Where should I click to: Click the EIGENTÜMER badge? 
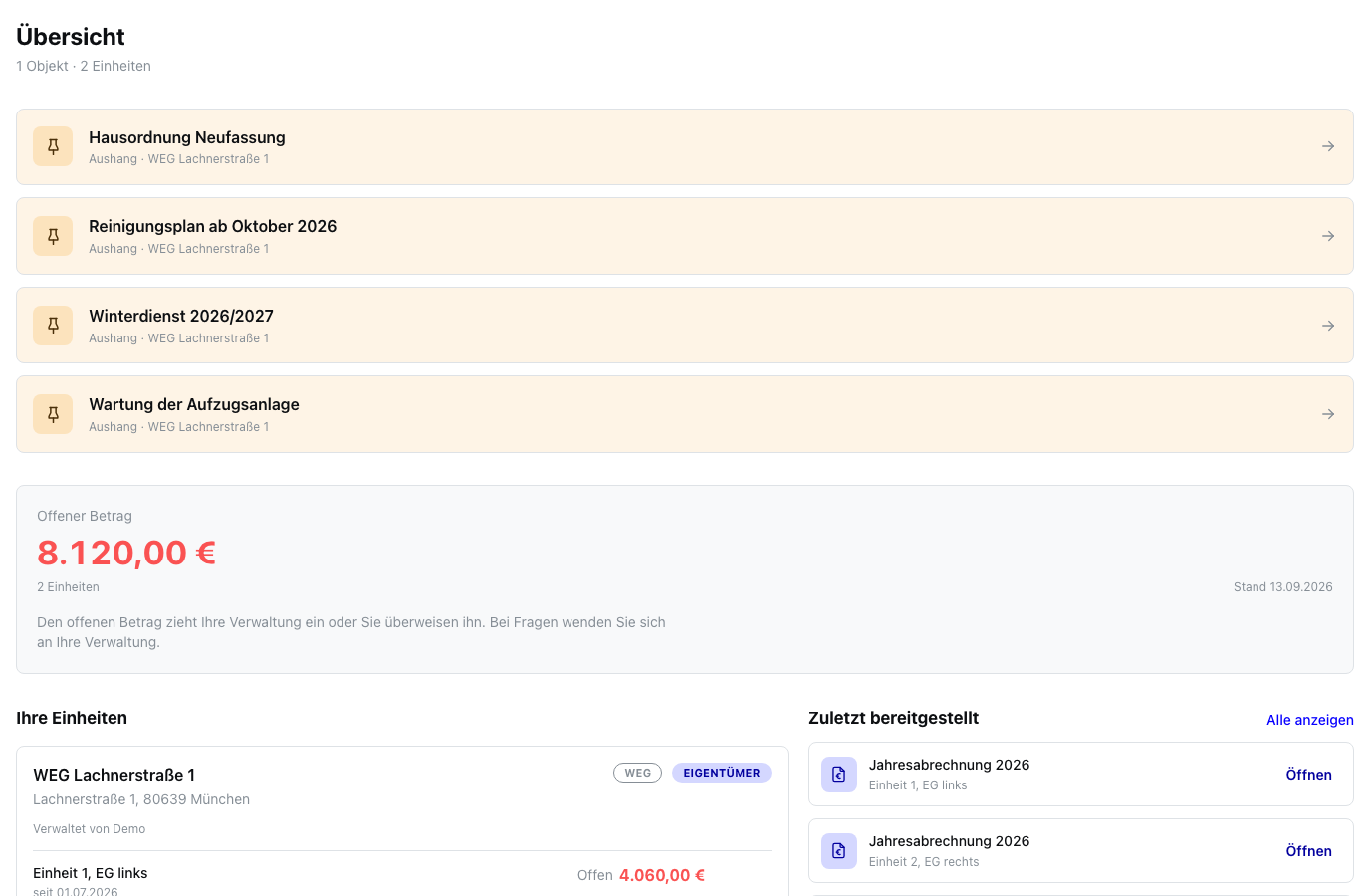pos(722,773)
